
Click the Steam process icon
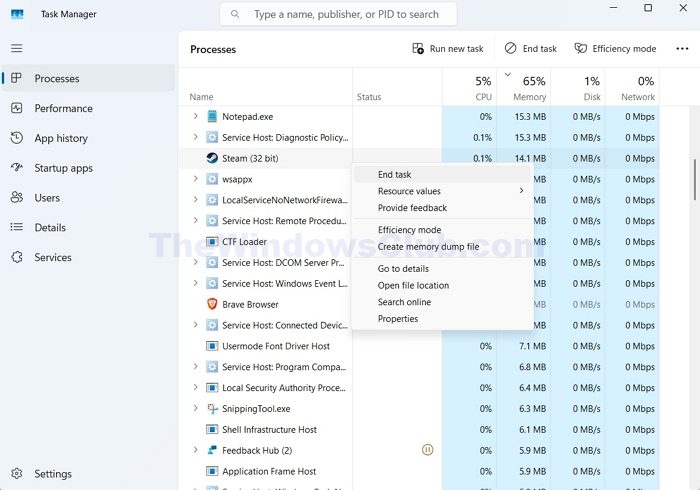(x=212, y=158)
